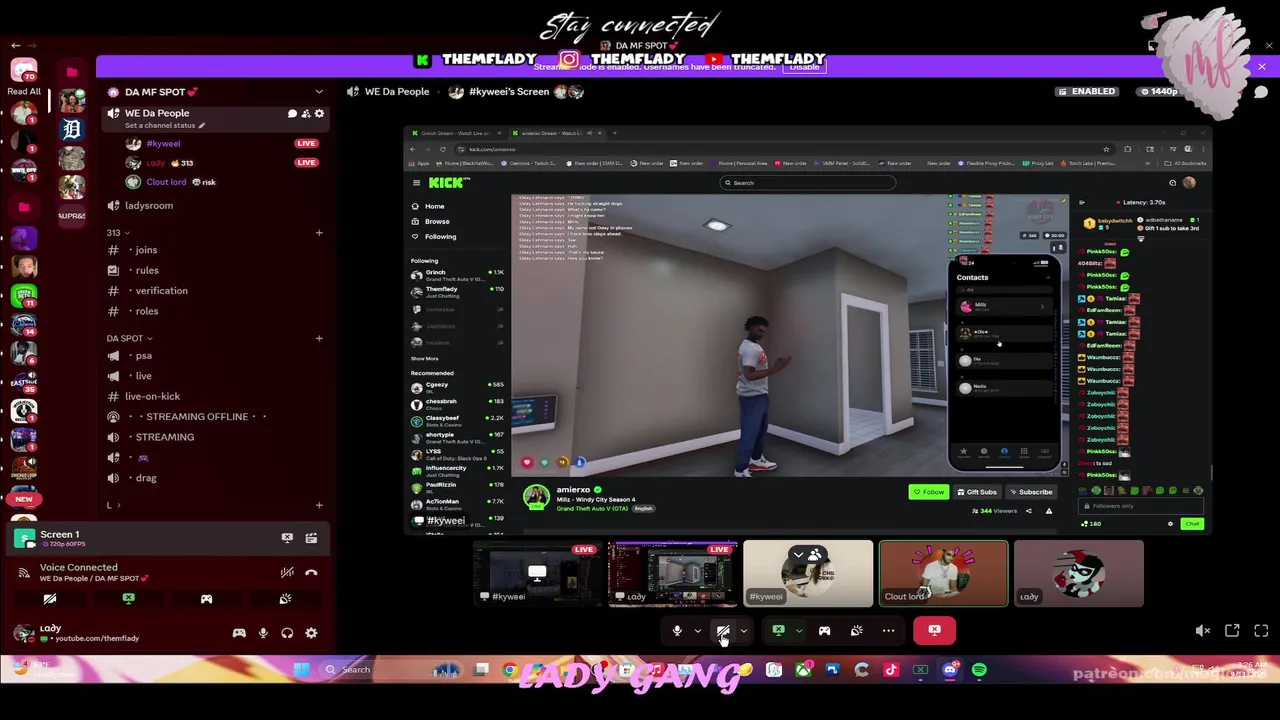Open the DA MF SPOT server dropdown chevron
Image resolution: width=1280 pixels, height=720 pixels.
[x=319, y=92]
